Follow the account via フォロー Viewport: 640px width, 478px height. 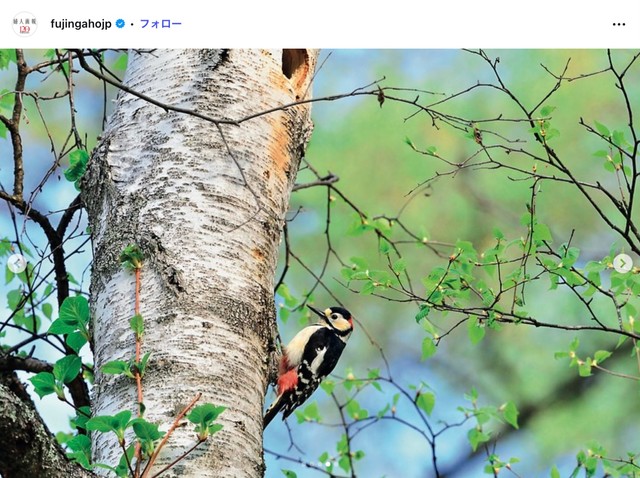tap(160, 24)
